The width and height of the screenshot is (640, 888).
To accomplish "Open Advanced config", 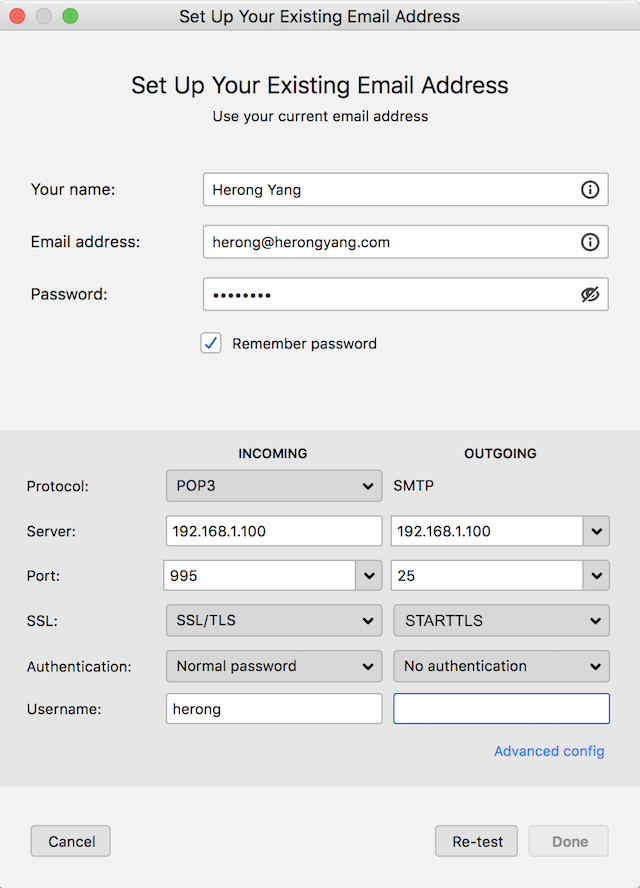I will click(549, 751).
